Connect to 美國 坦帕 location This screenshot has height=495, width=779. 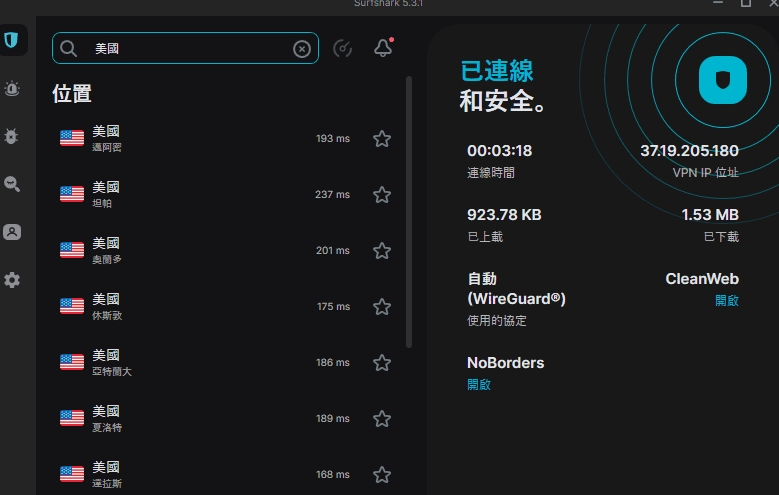[226, 195]
